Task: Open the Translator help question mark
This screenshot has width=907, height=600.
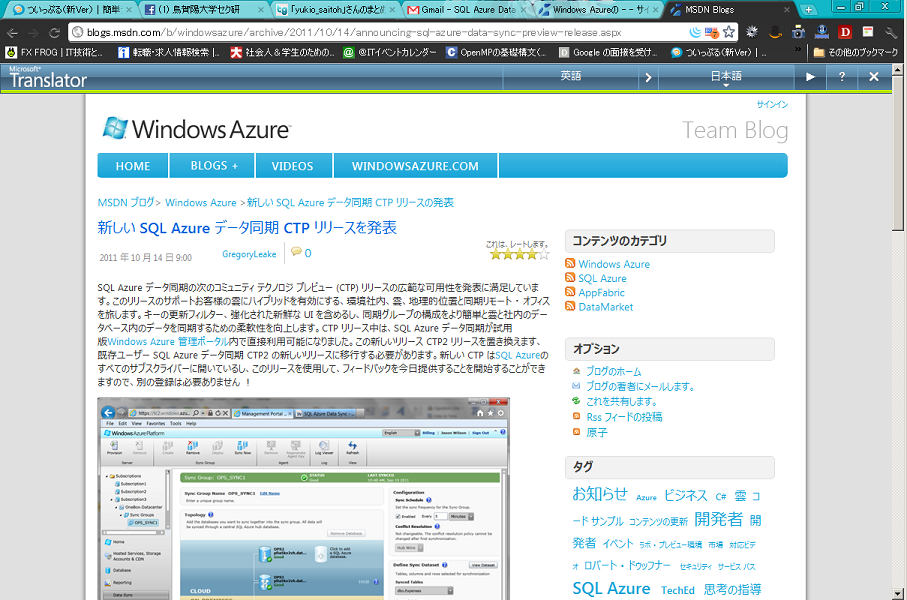Action: click(x=842, y=77)
